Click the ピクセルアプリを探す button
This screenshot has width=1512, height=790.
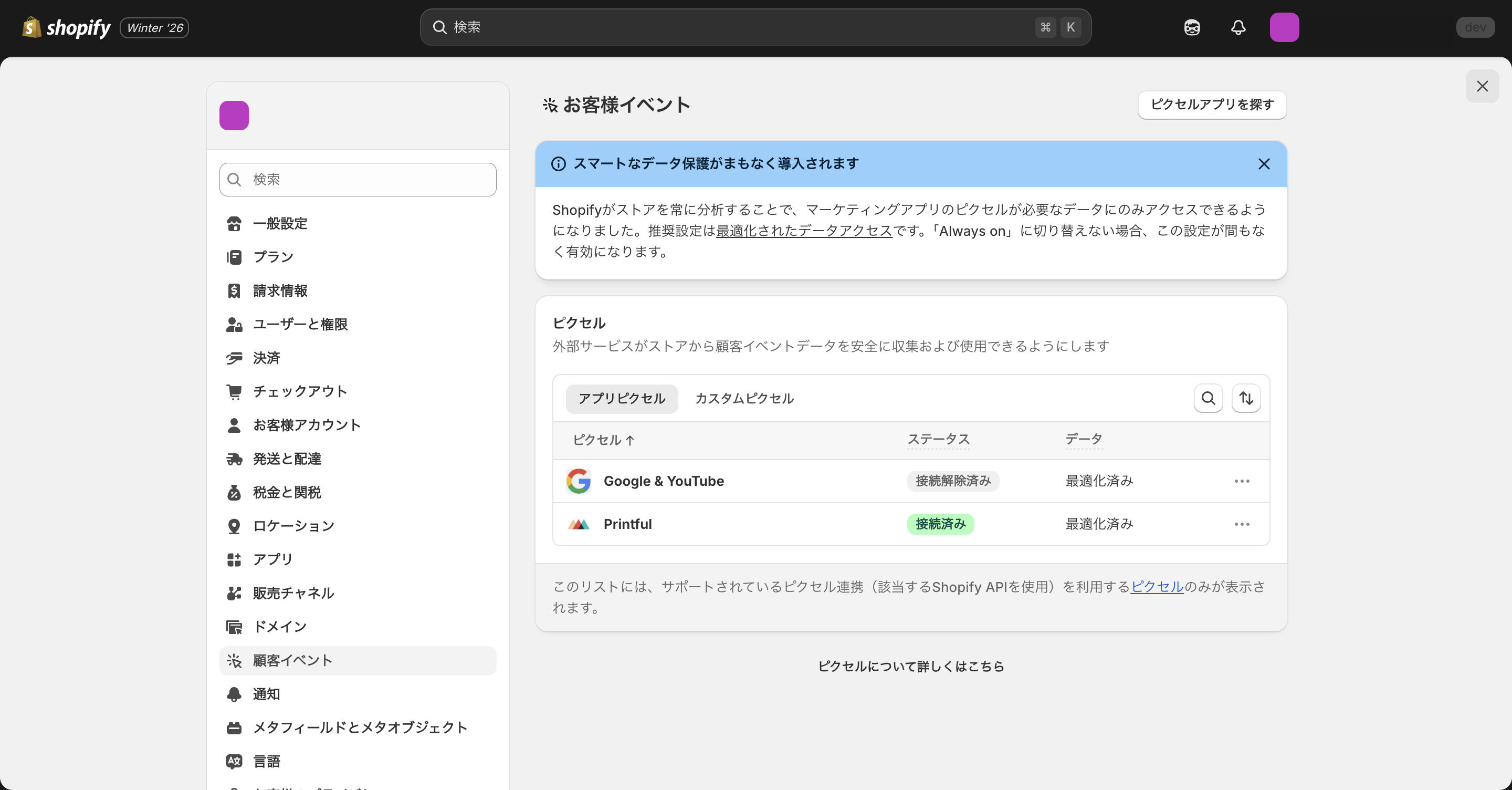point(1212,105)
